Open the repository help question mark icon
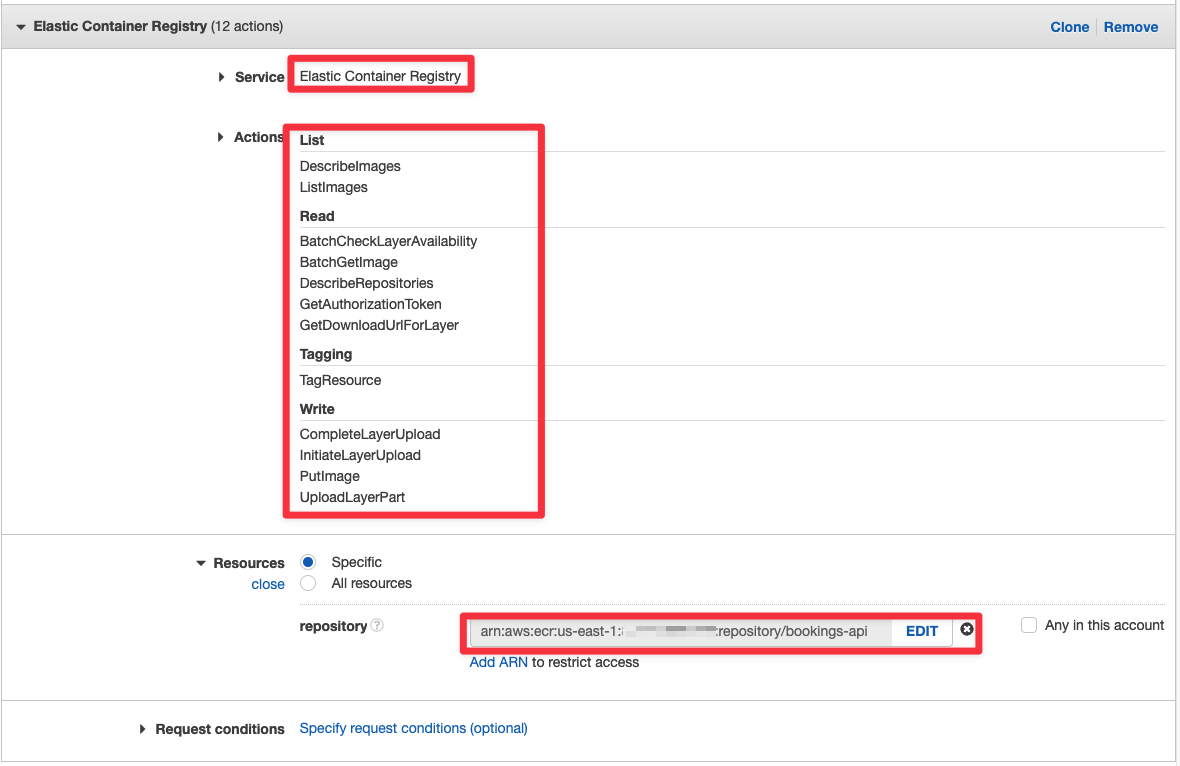The width and height of the screenshot is (1180, 766). pyautogui.click(x=378, y=625)
